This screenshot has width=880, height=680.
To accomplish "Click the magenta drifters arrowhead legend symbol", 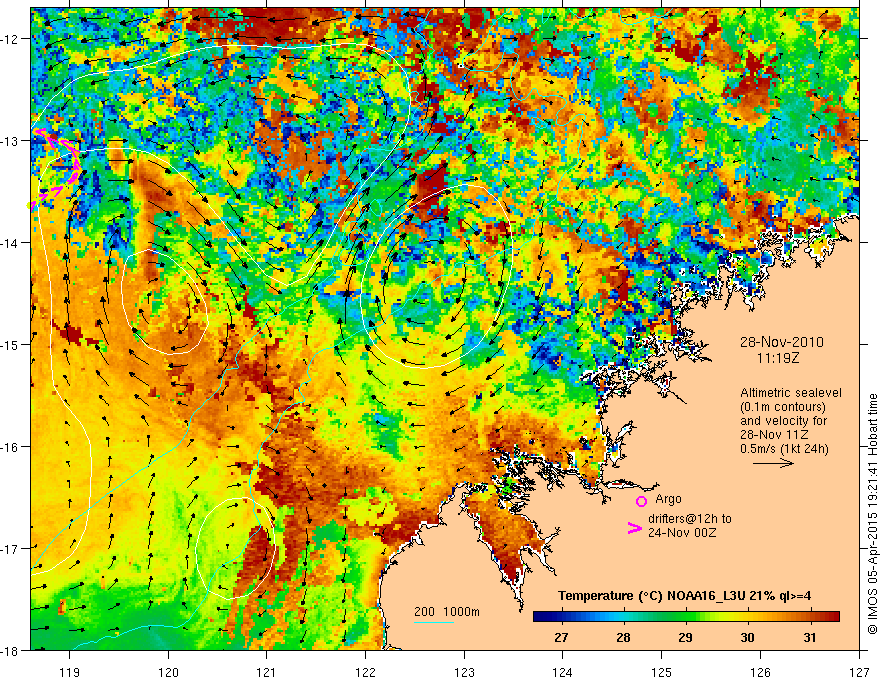I will tap(635, 528).
